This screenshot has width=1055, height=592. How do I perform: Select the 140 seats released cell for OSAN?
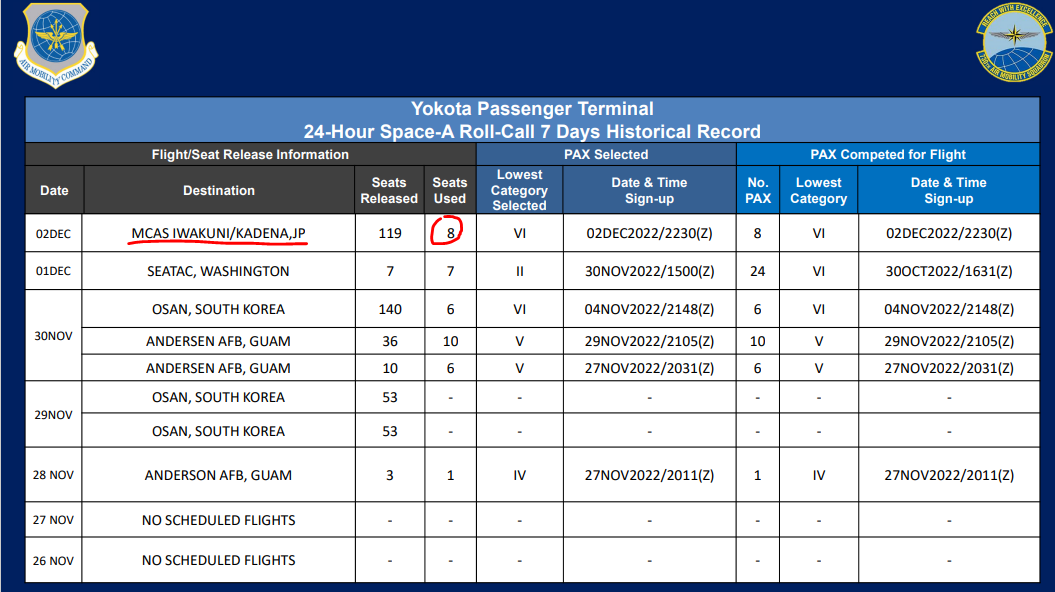point(390,309)
